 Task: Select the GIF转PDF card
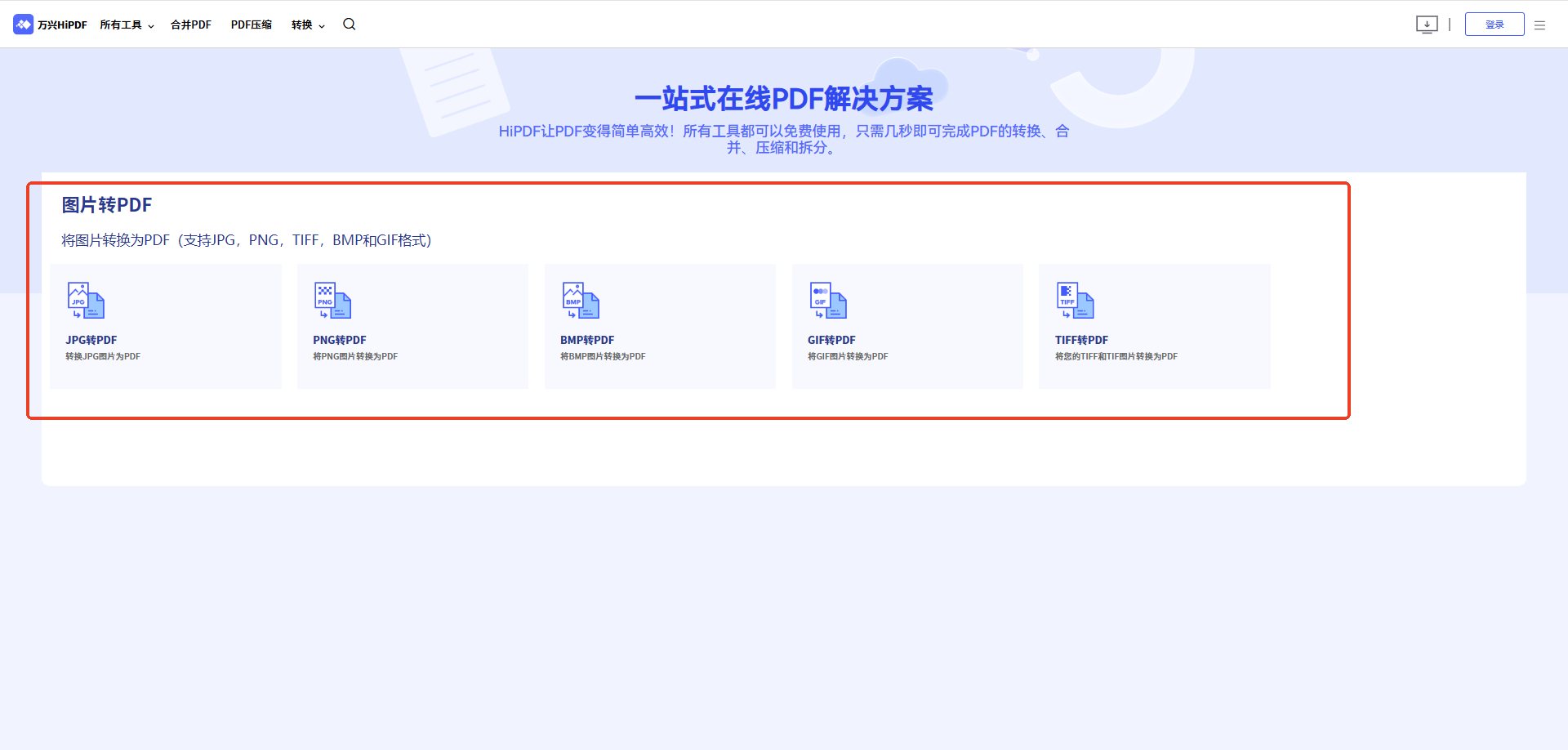click(x=907, y=325)
